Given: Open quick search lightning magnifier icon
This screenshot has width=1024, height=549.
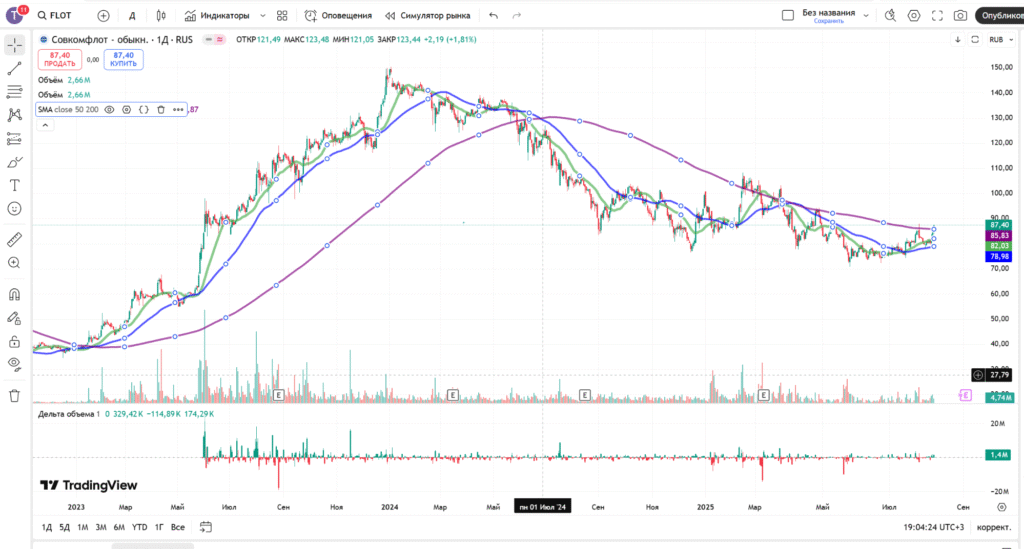Looking at the screenshot, I should [890, 15].
